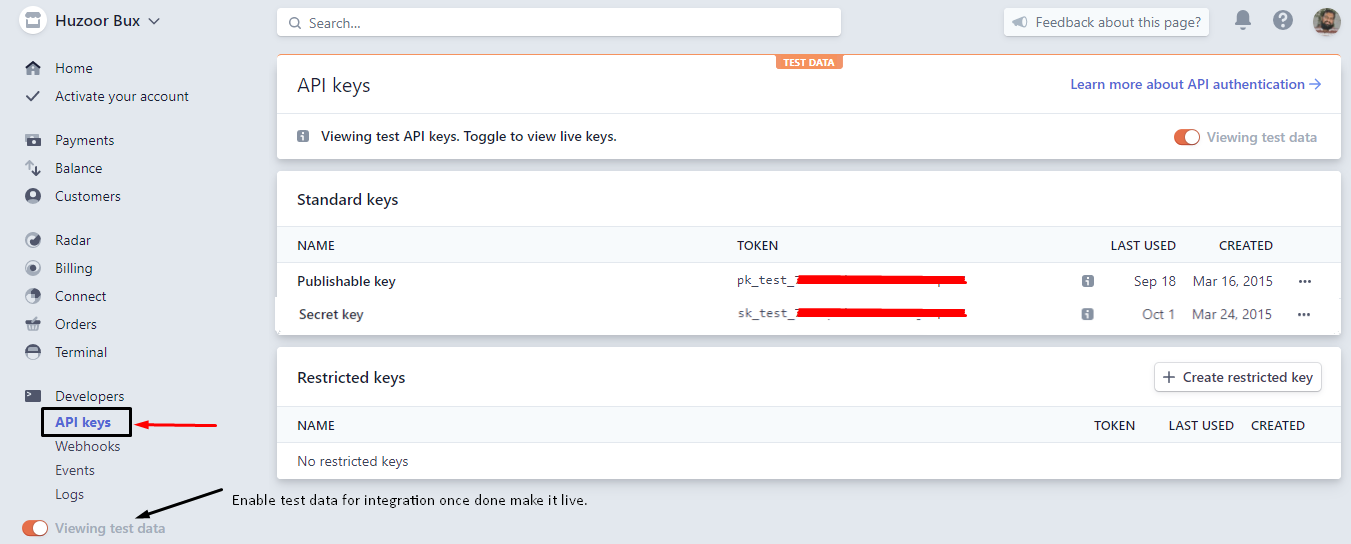This screenshot has width=1351, height=544.
Task: Click the Balance arrows icon
Action: tap(33, 168)
